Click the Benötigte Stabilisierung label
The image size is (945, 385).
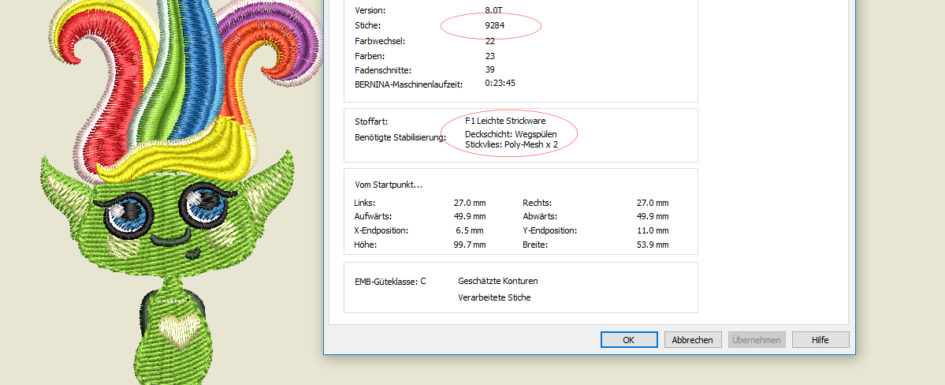tap(400, 137)
